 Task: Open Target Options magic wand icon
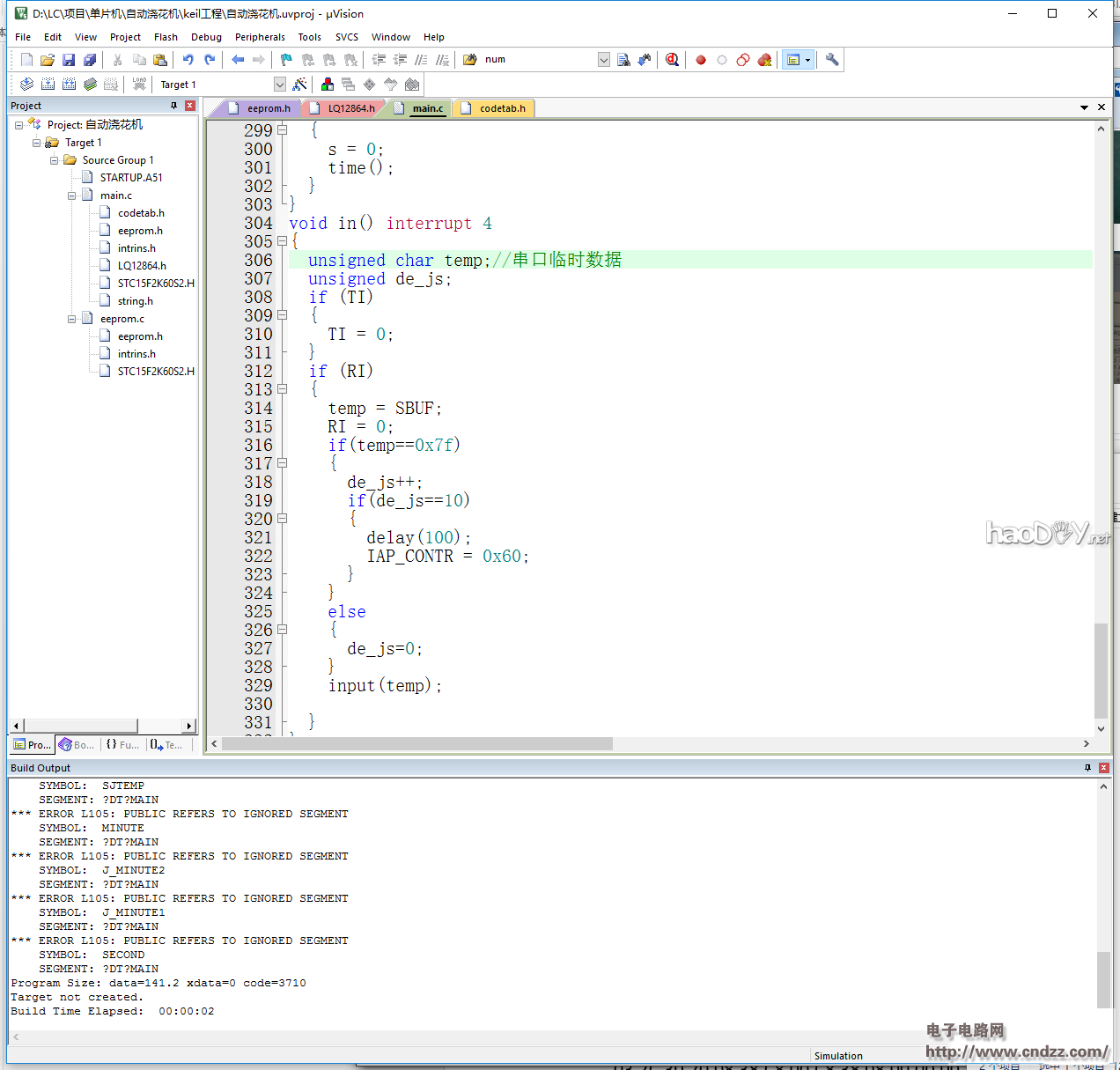(300, 85)
